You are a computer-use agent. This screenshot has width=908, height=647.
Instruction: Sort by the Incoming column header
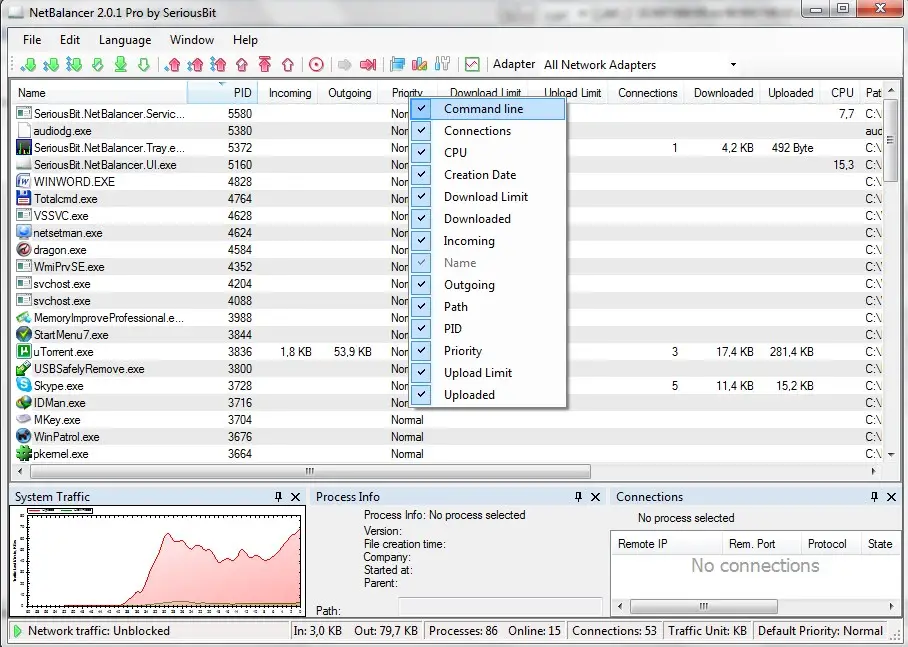coord(287,93)
